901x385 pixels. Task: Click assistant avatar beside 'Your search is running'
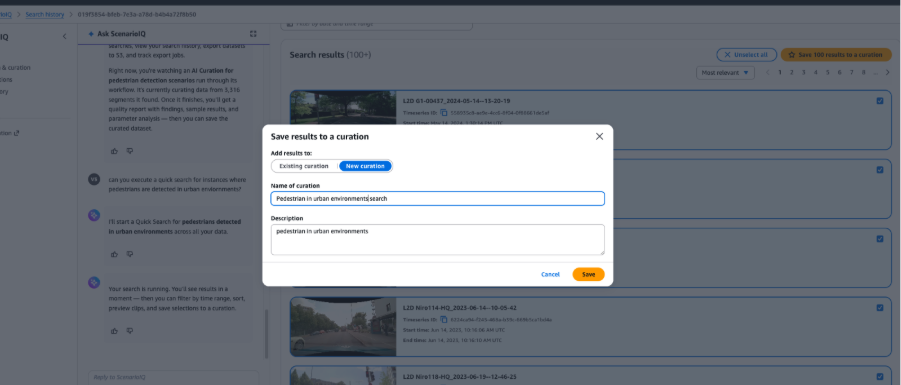pyautogui.click(x=94, y=282)
